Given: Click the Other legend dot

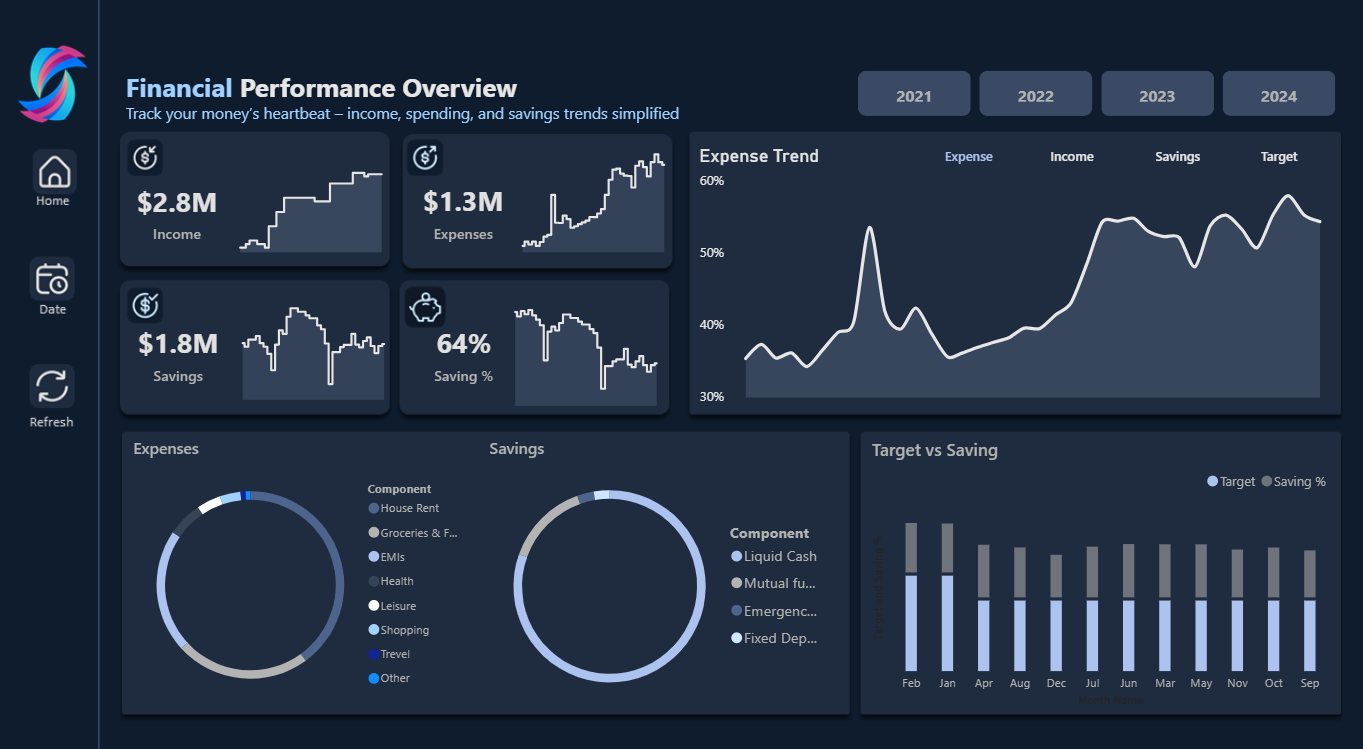Looking at the screenshot, I should click(374, 678).
